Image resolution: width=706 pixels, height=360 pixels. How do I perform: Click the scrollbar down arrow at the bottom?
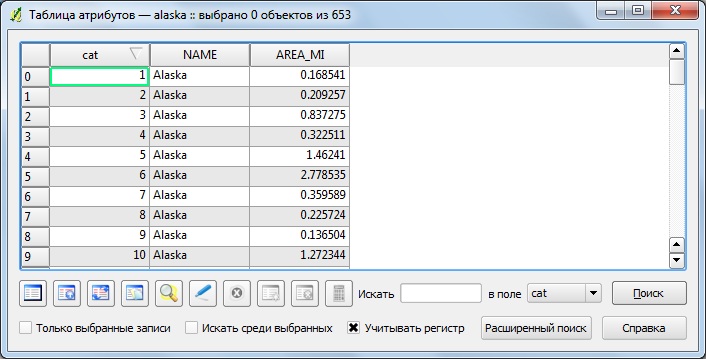(x=677, y=260)
